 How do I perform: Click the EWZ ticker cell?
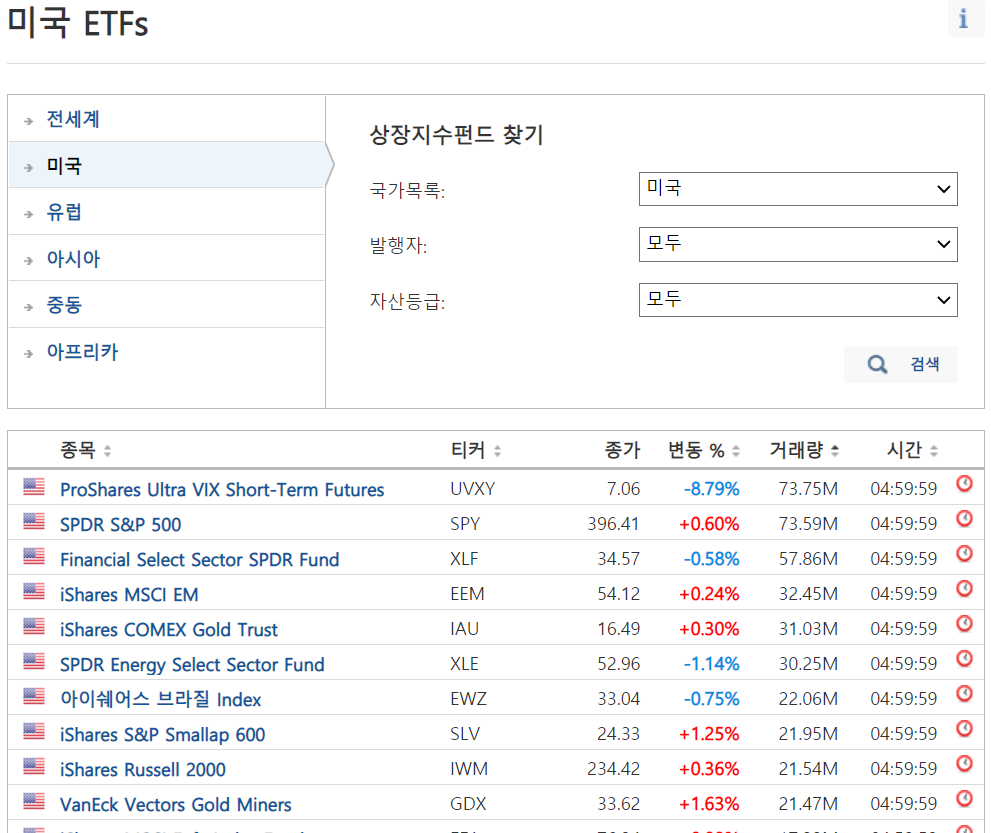coord(468,699)
